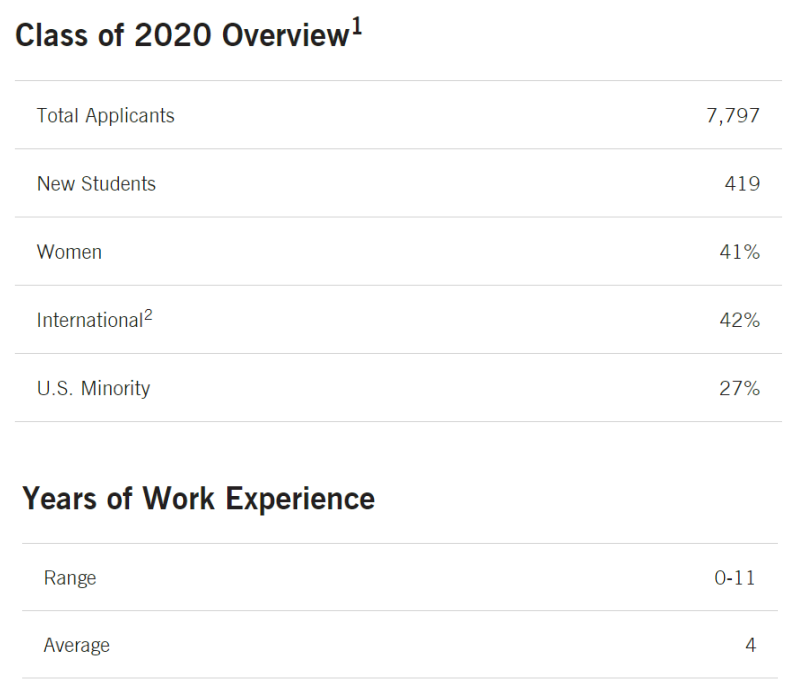Click the 419 new students value
The image size is (810, 686).
click(742, 184)
